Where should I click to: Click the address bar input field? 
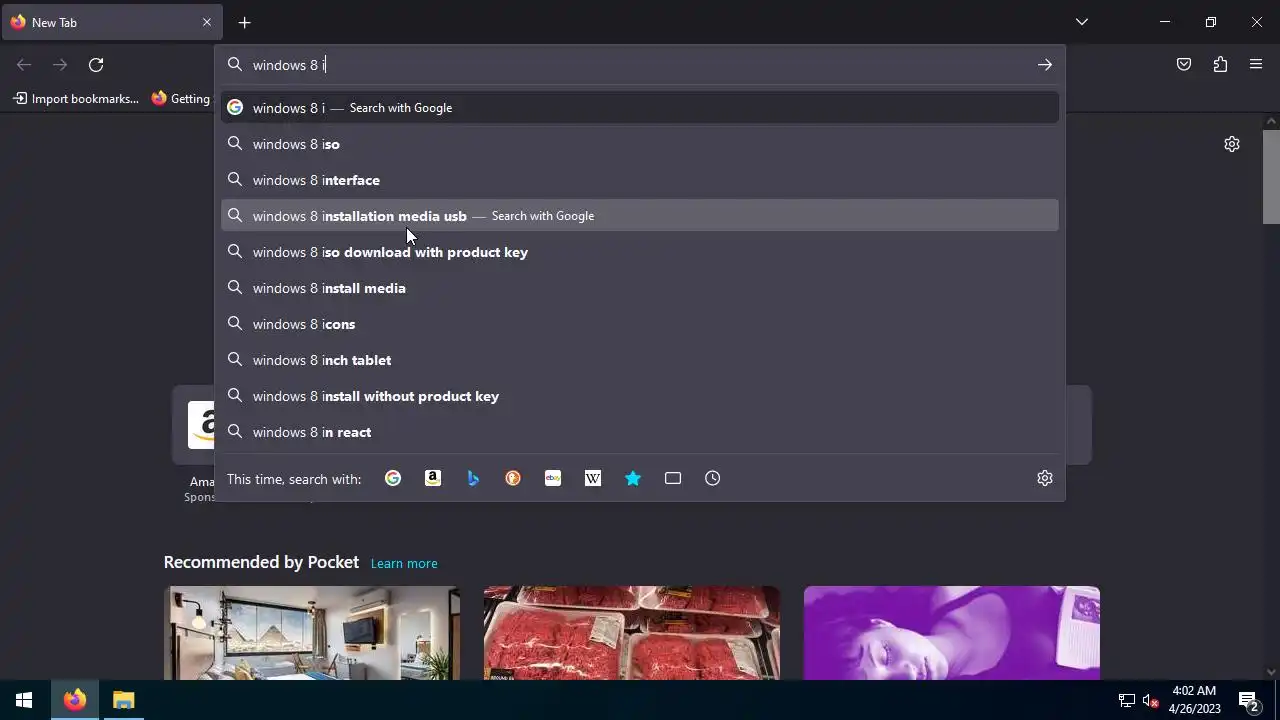[640, 65]
